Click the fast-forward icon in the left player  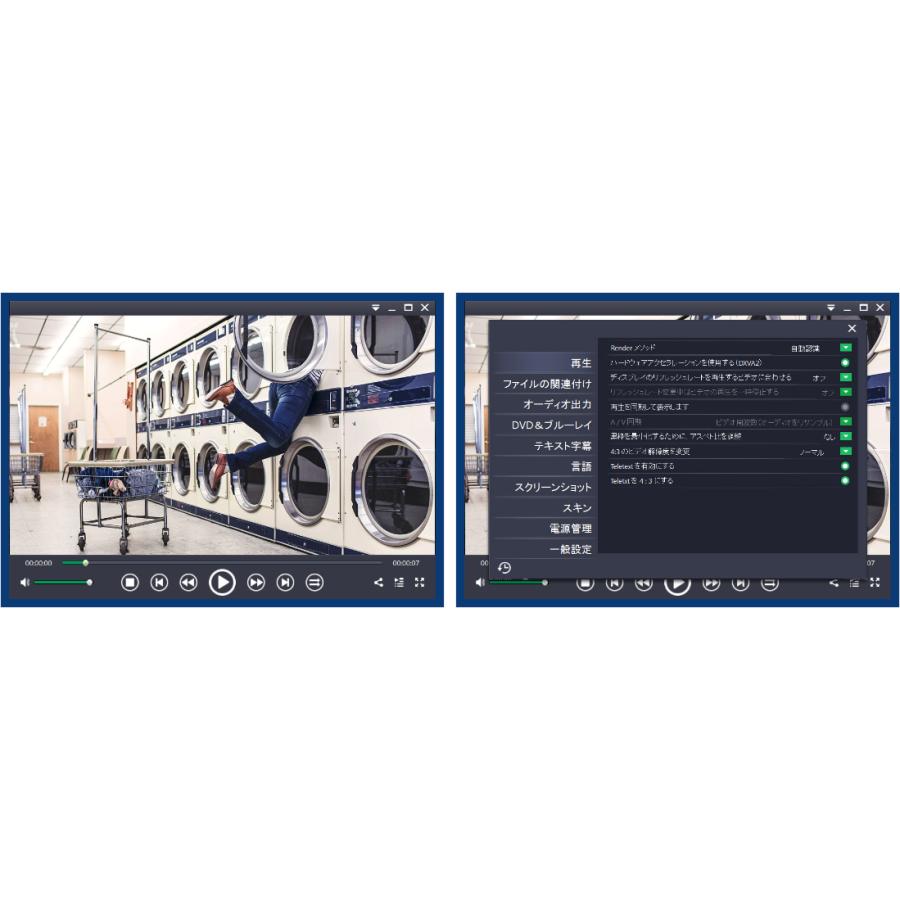pos(256,582)
